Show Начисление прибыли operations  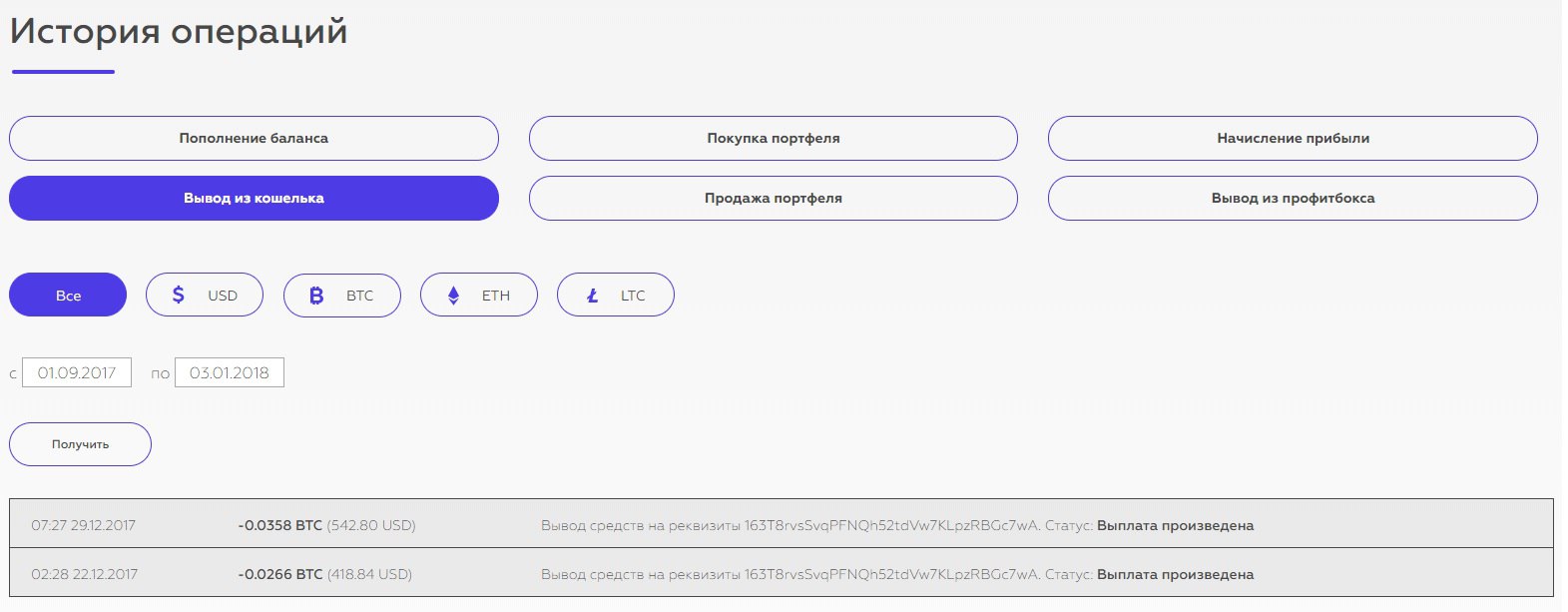(1293, 138)
